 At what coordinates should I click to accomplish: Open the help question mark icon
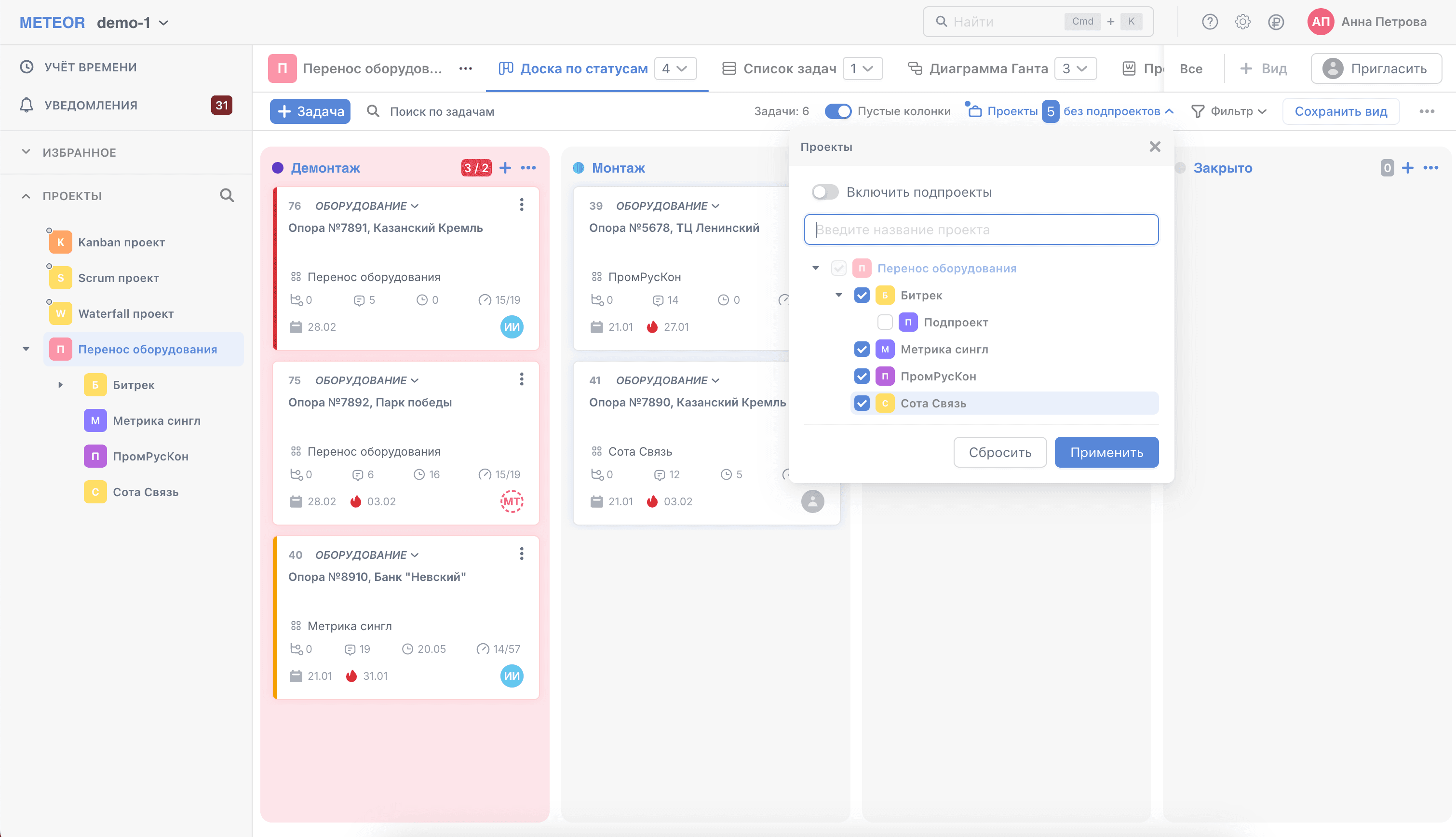(1210, 22)
